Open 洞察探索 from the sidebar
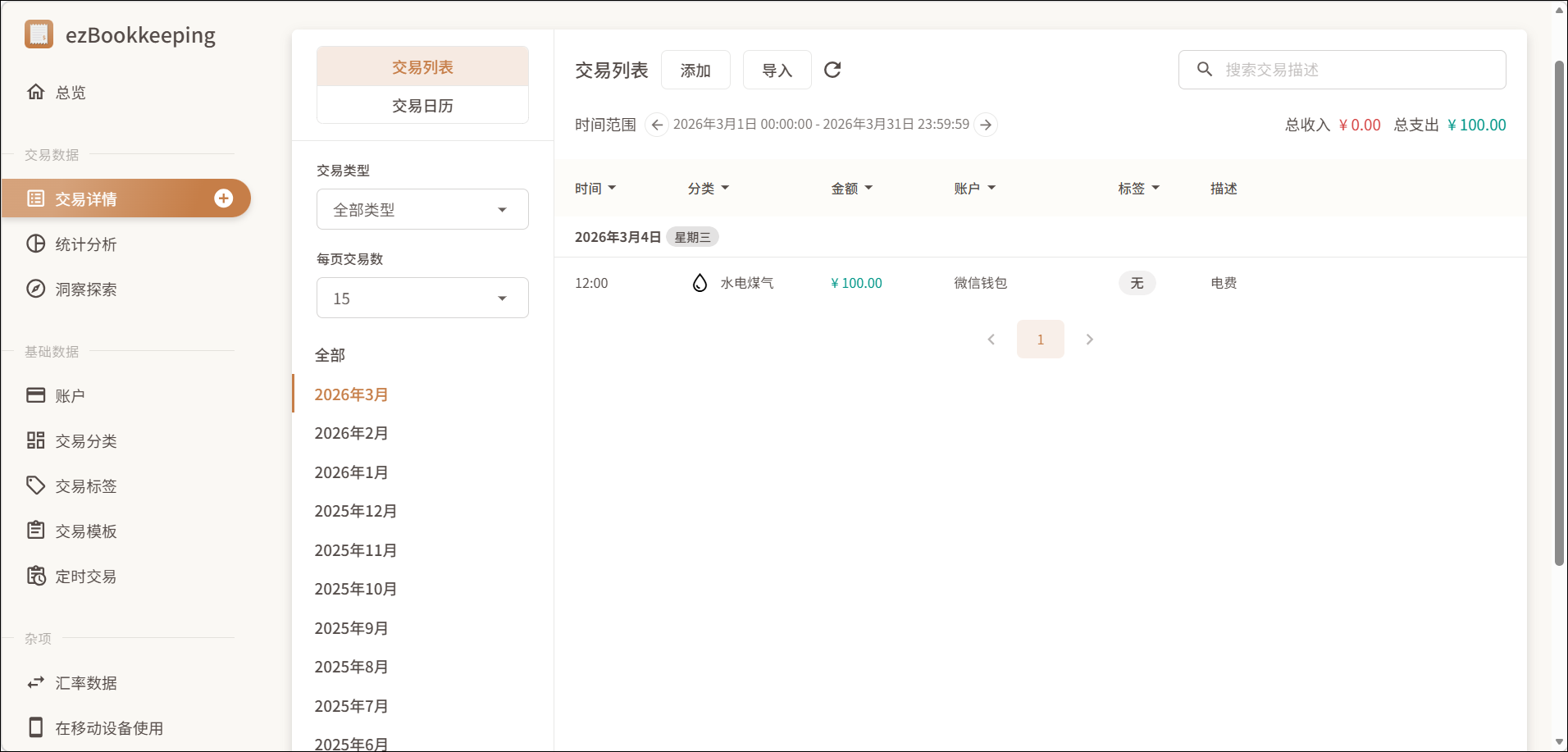Viewport: 1568px width, 752px height. (x=85, y=289)
